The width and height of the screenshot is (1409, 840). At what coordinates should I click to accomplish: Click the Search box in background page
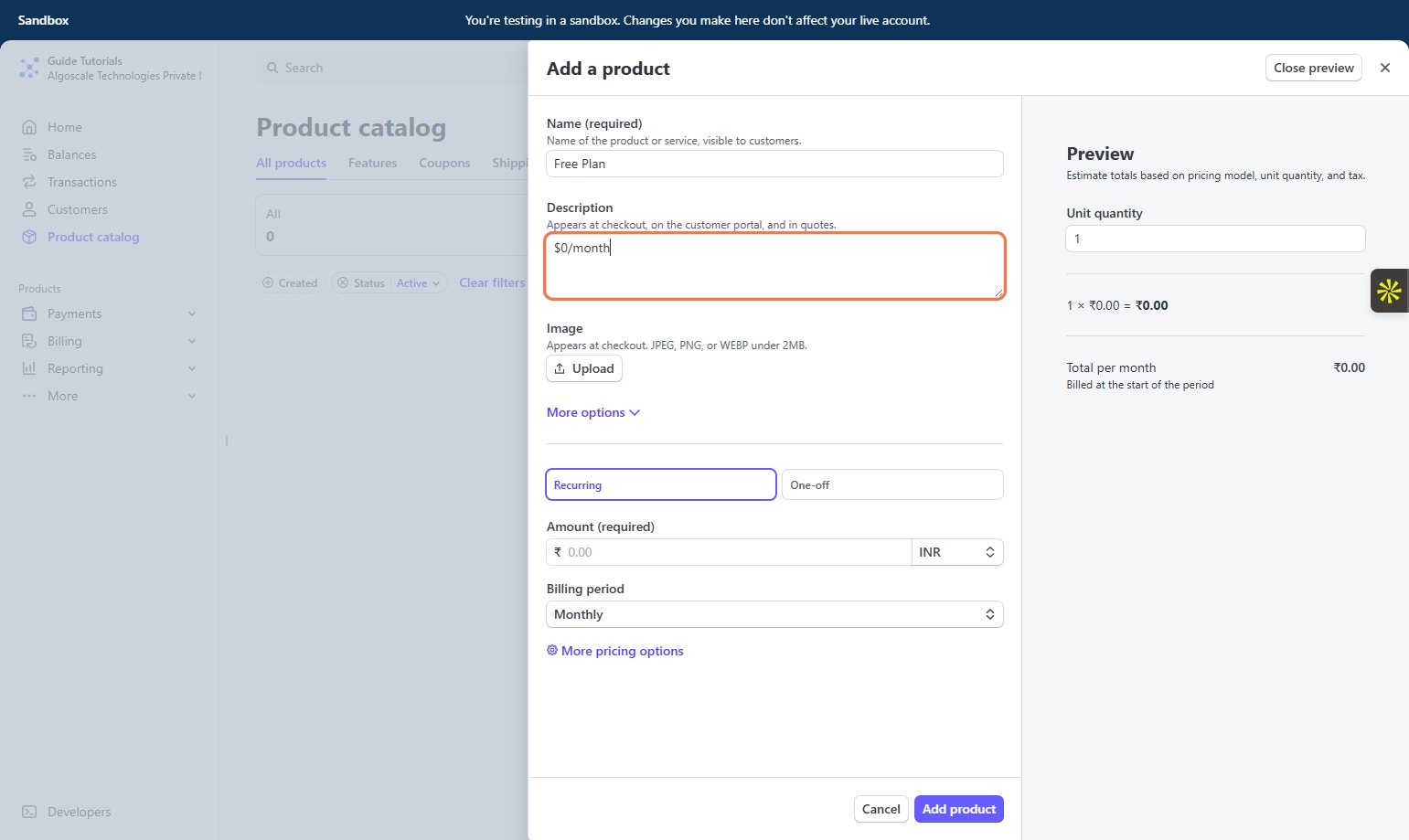(391, 68)
